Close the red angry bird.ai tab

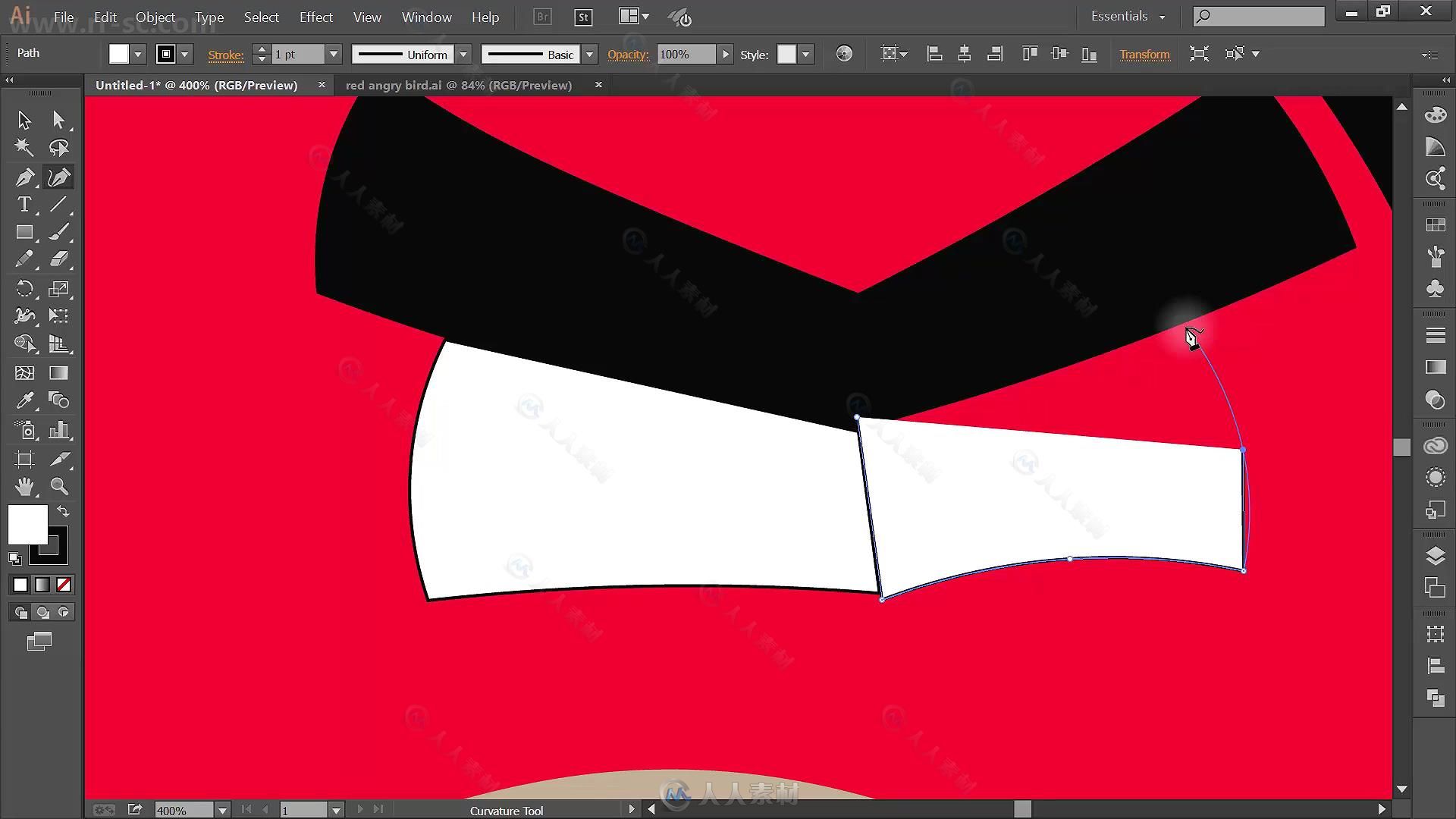pos(598,85)
